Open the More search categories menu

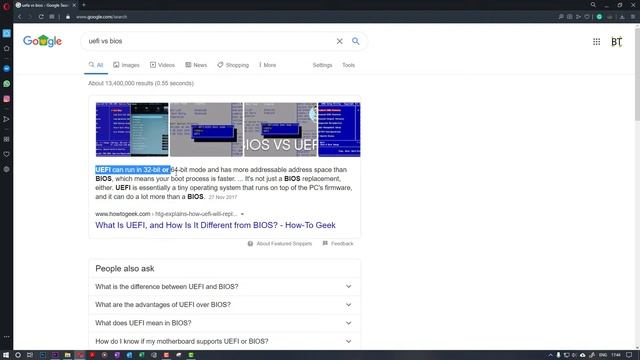coord(268,65)
